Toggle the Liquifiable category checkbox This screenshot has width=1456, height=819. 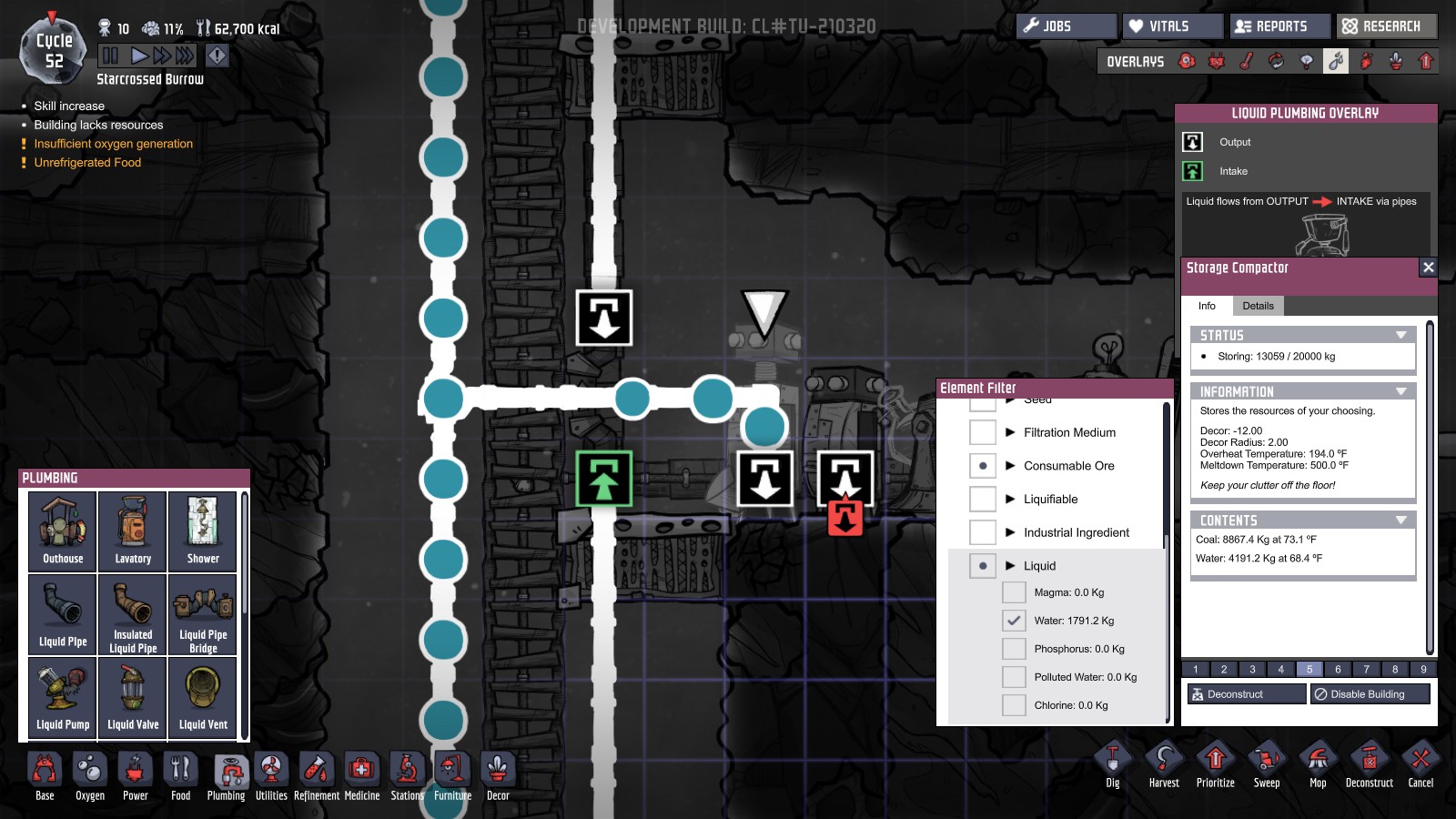(983, 499)
